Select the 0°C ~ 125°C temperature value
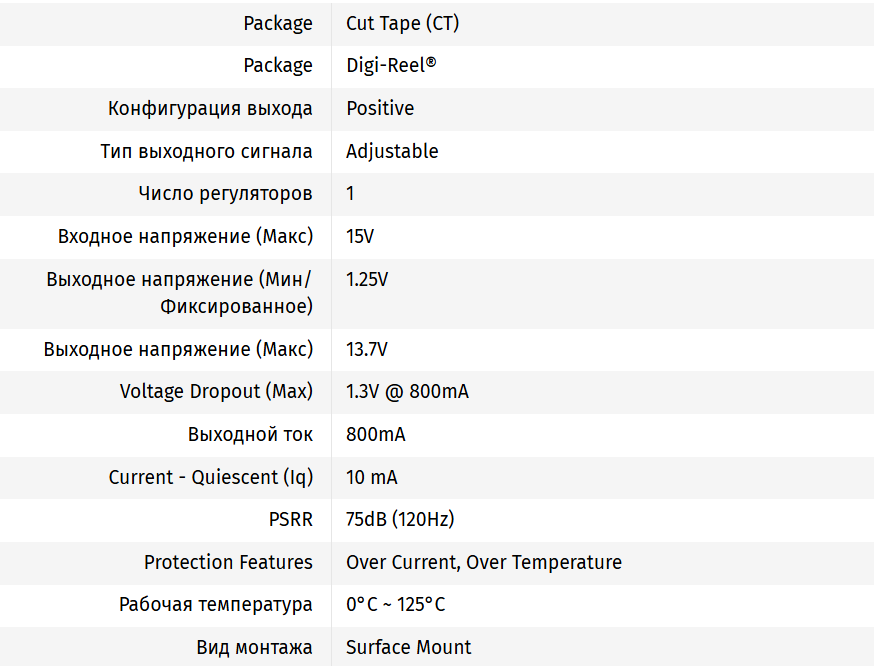The width and height of the screenshot is (874, 666). tap(396, 604)
